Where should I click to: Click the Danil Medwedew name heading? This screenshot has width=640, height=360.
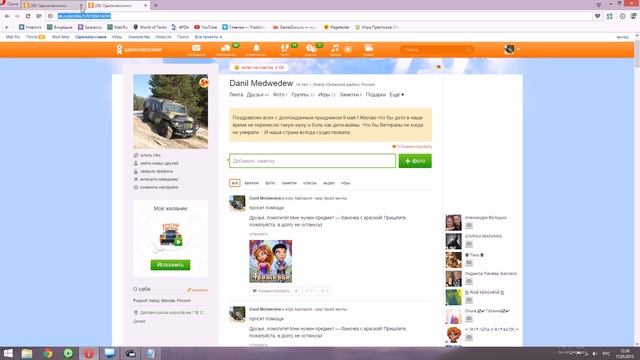(x=261, y=83)
